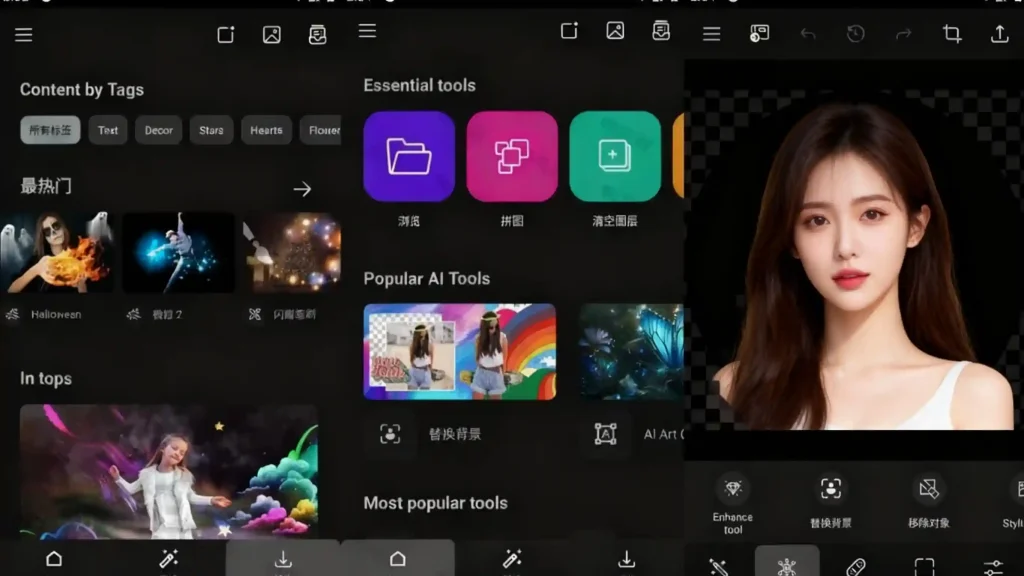Open the Crop tool in the editor toolbar

point(952,33)
